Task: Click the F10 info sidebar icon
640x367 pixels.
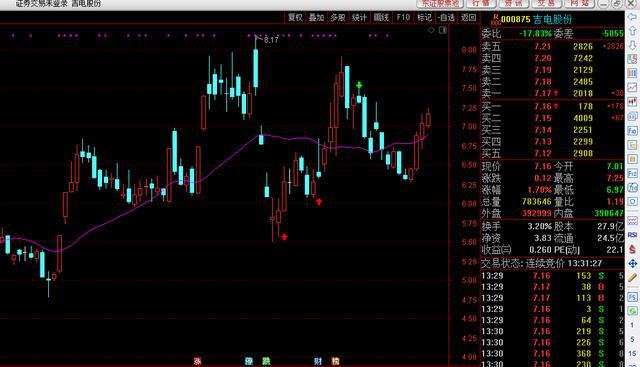Action: point(632,131)
